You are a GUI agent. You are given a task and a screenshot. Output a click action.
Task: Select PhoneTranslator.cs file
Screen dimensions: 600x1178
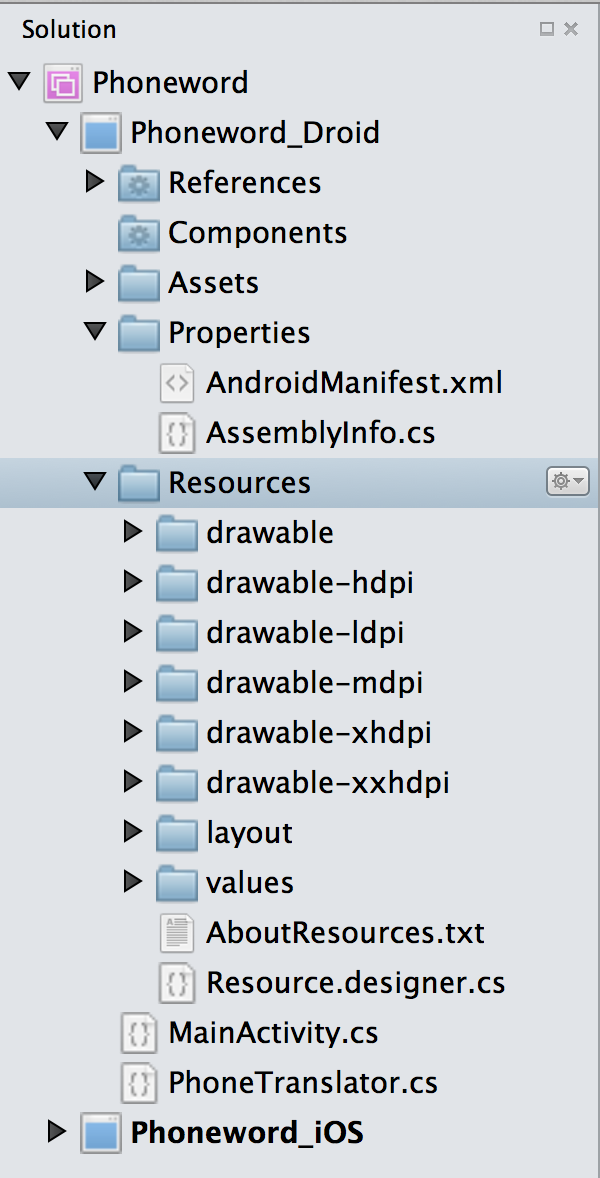[x=303, y=1083]
